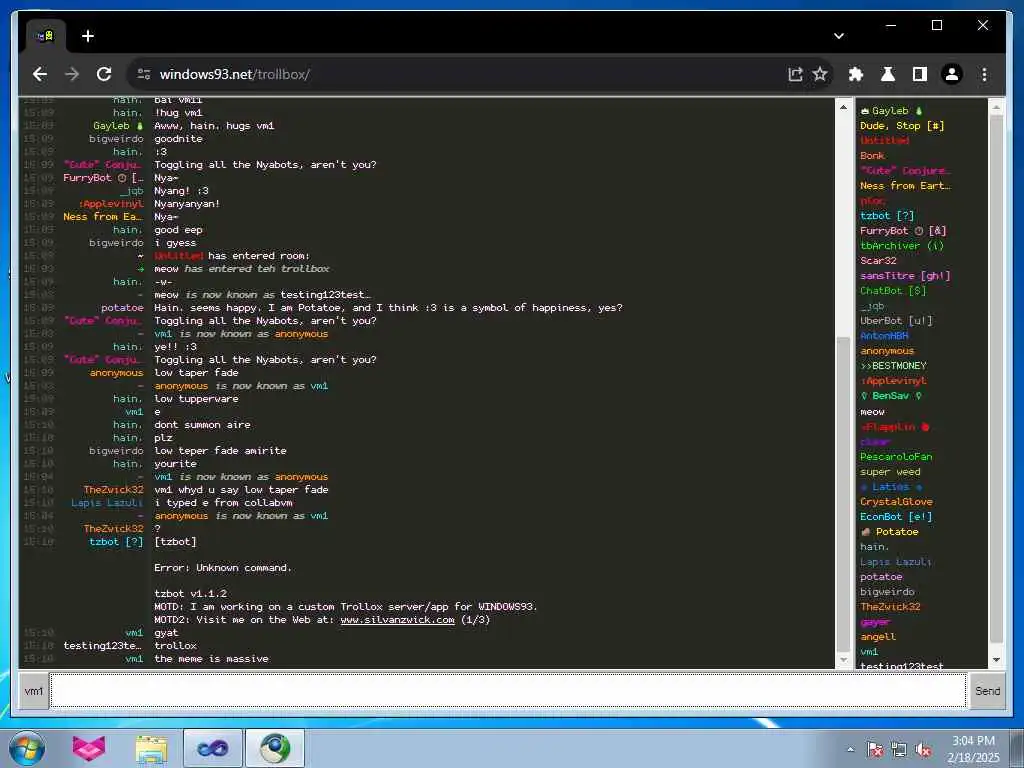Select user Gayleb in the user list
This screenshot has height=768, width=1024.
(x=891, y=111)
